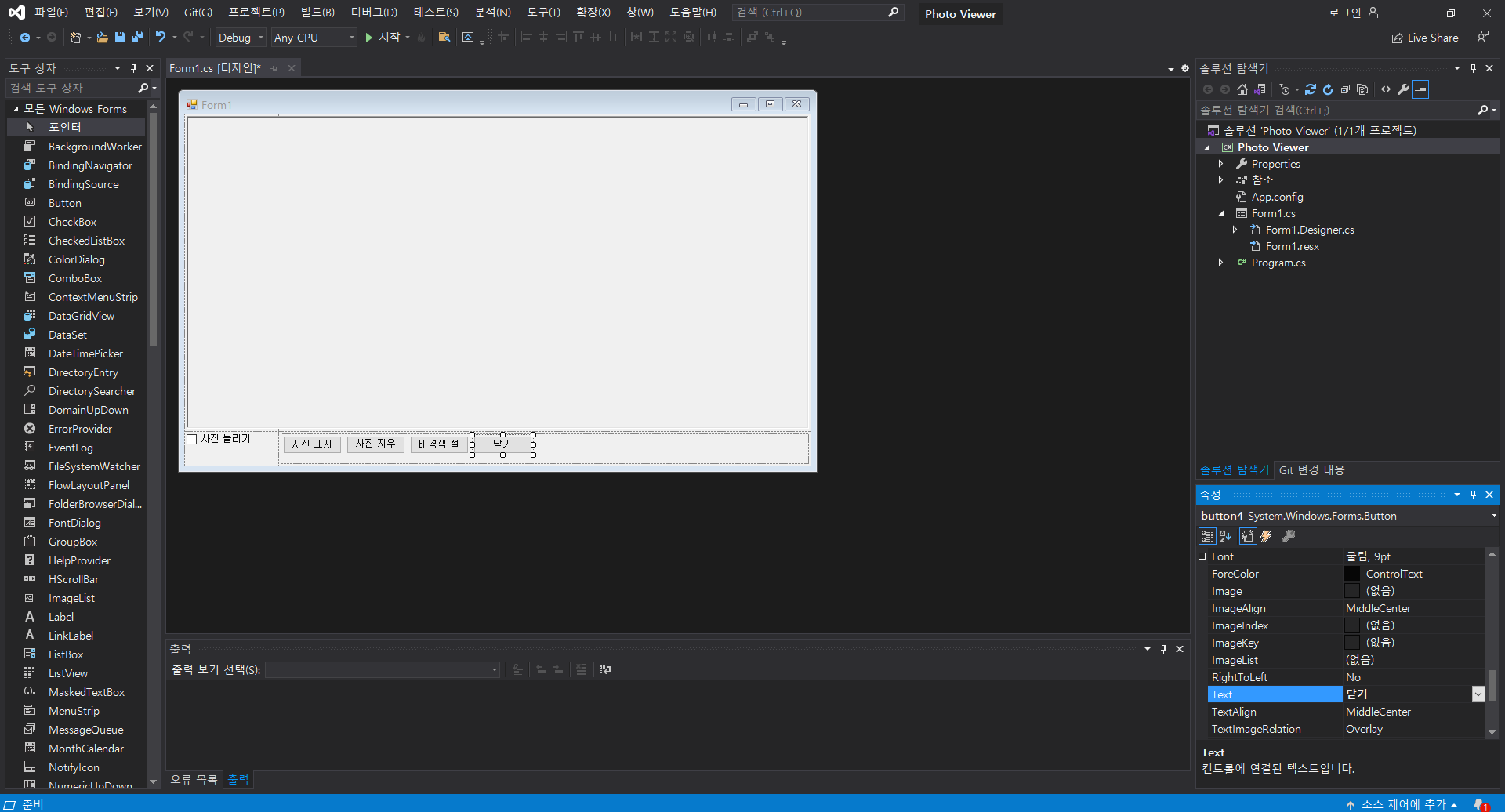
Task: Open Output source selection dropdown
Action: click(x=494, y=669)
